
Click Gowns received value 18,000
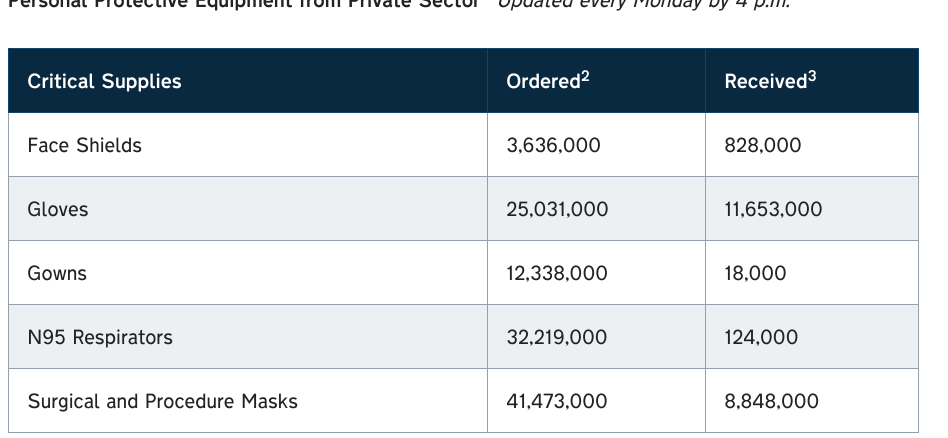coord(755,273)
